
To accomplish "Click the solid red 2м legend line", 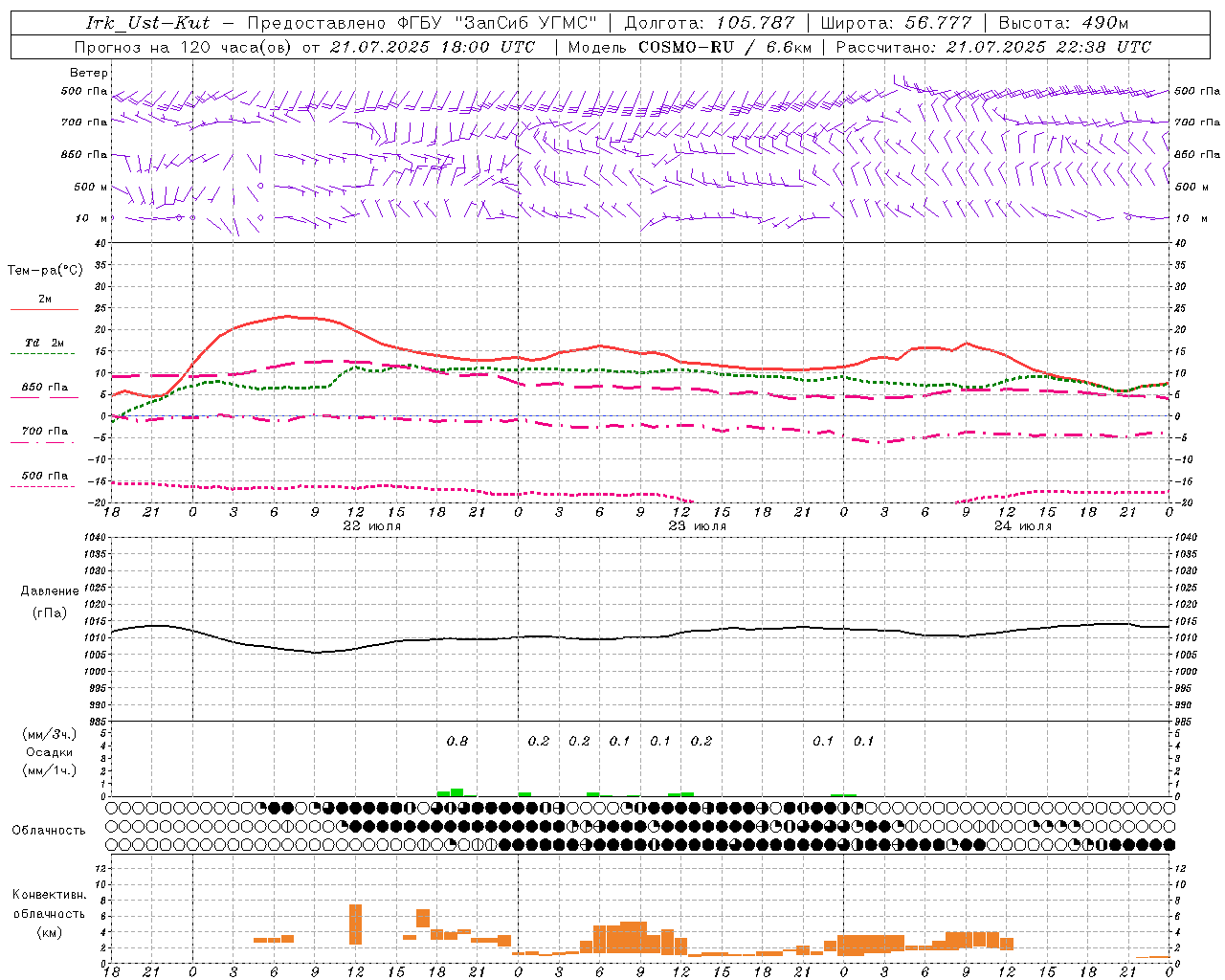I will coord(44,310).
